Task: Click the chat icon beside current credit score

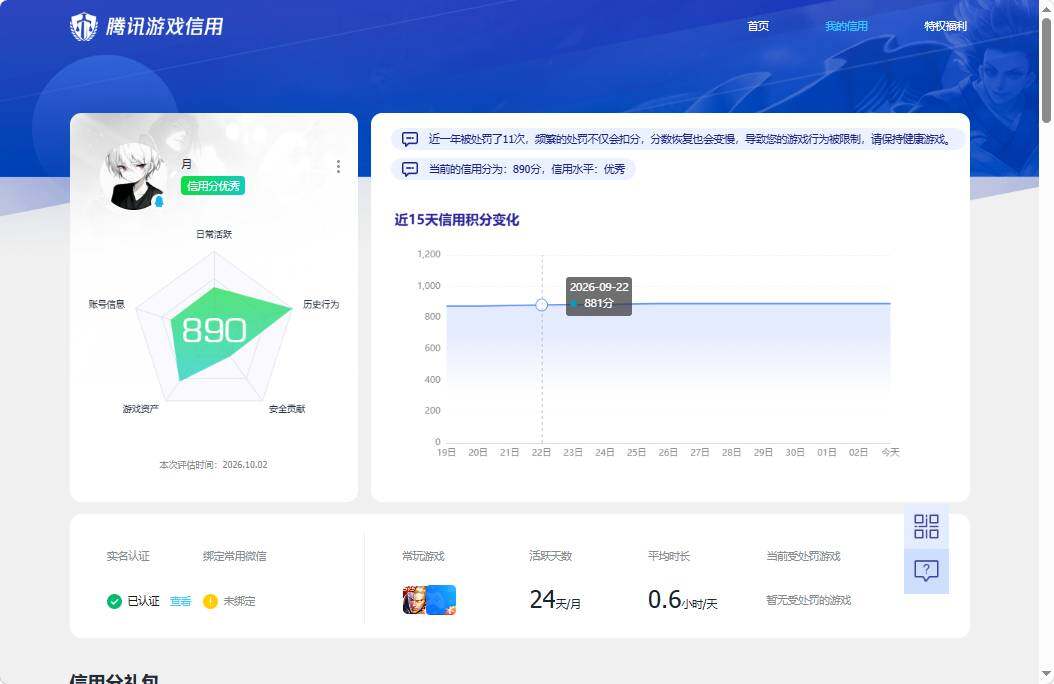Action: (x=409, y=169)
